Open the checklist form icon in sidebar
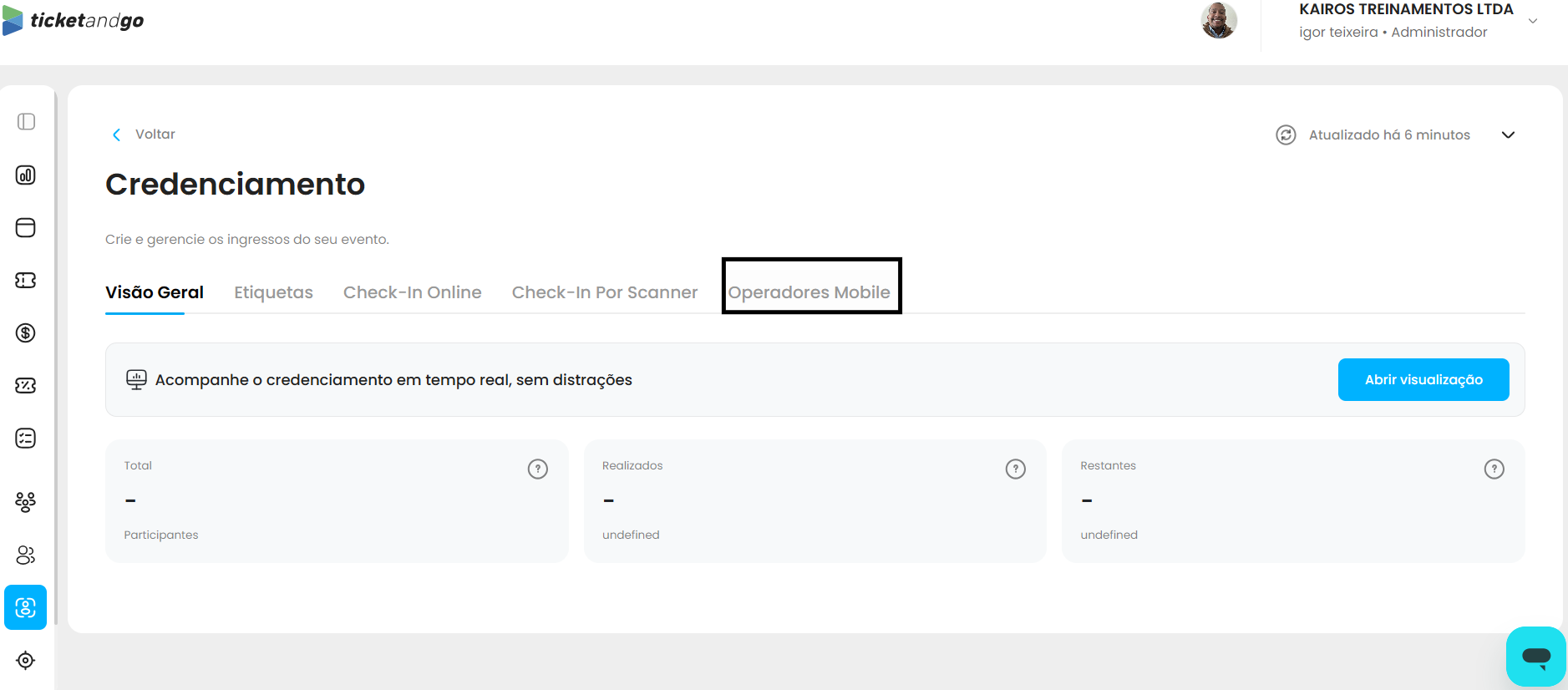 [x=26, y=438]
